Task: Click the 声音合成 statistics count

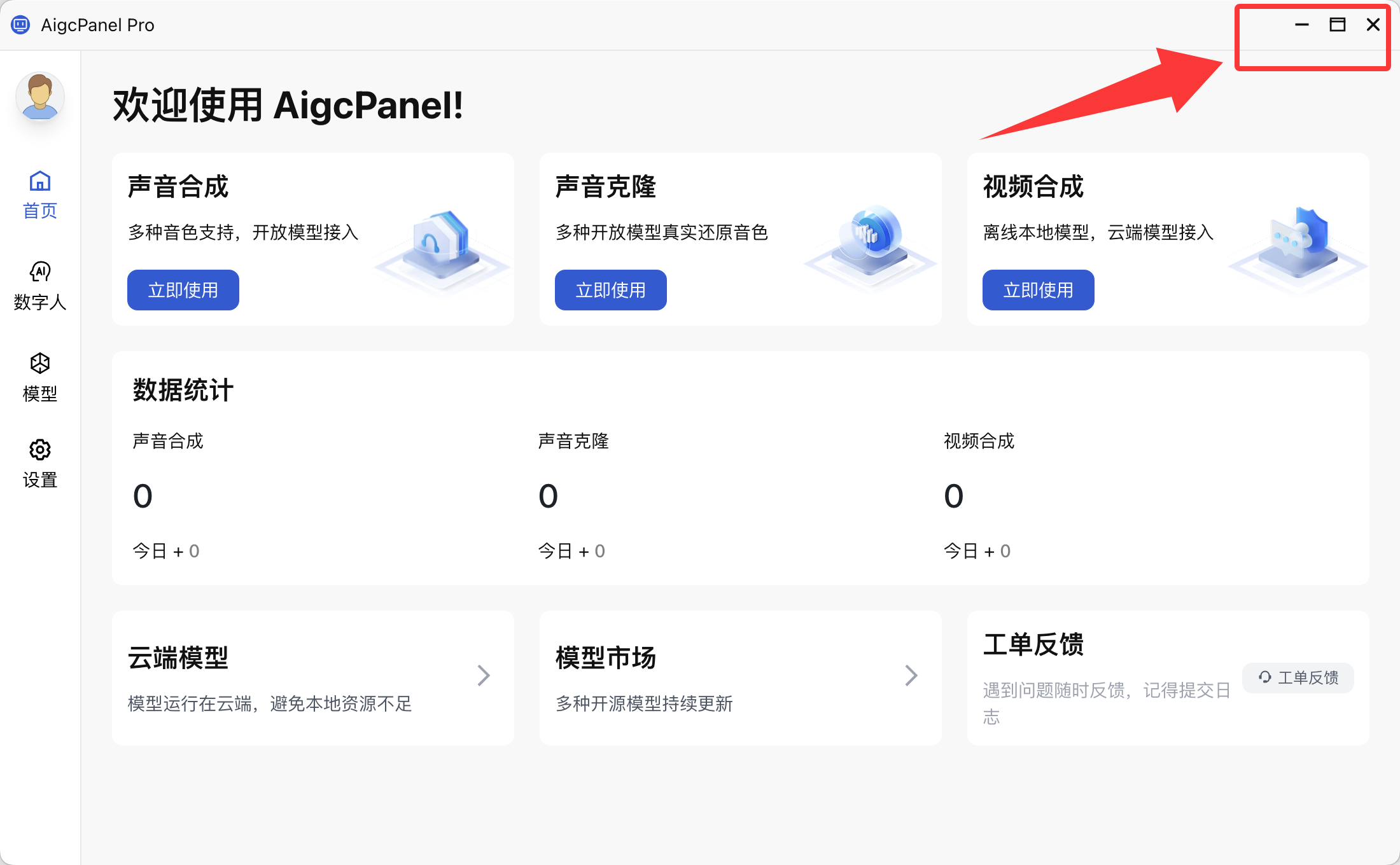Action: [x=143, y=496]
